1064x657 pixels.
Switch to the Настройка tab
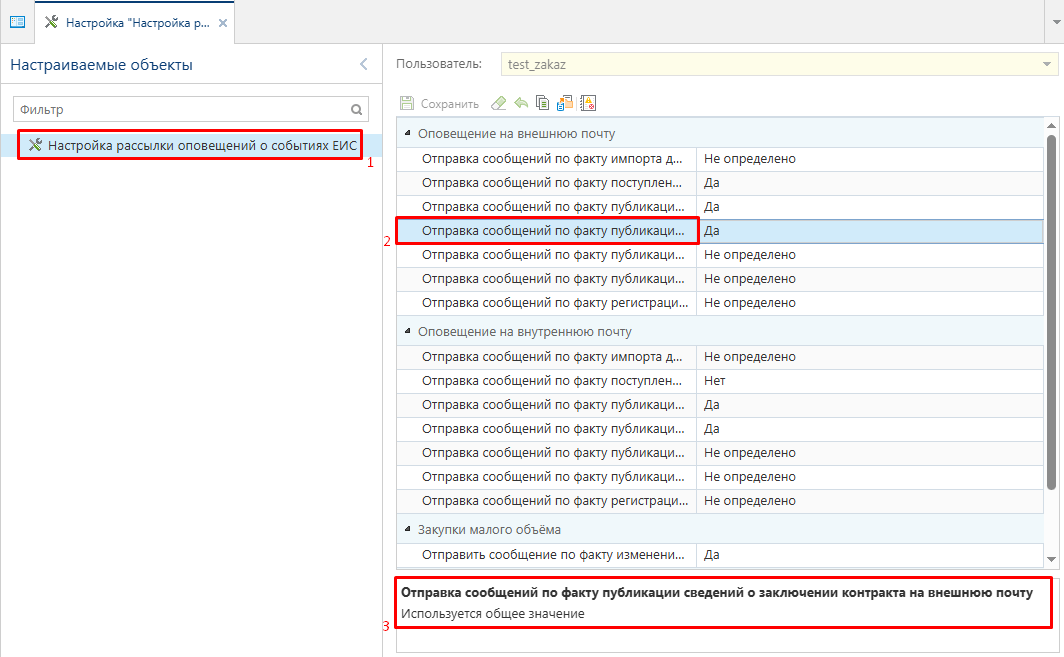click(137, 22)
